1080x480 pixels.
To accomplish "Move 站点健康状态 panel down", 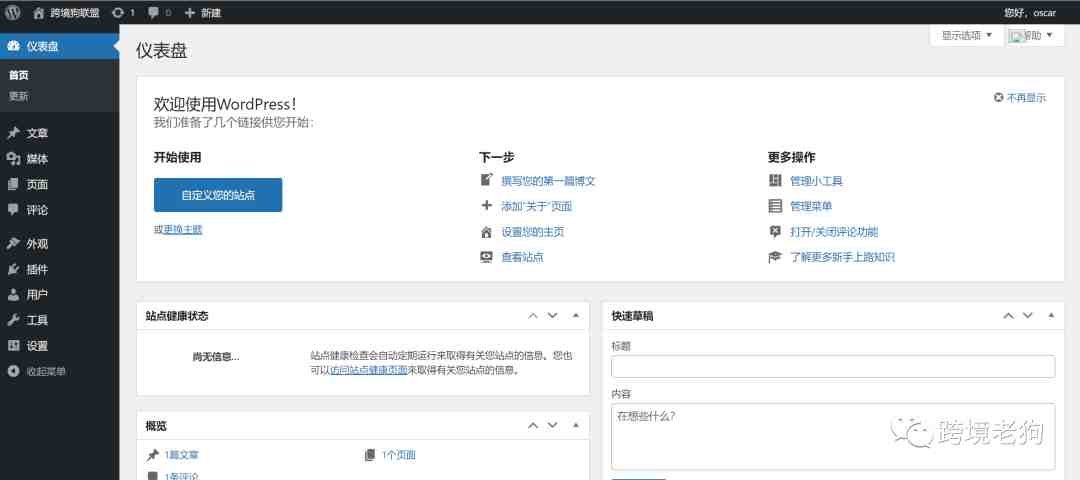I will pyautogui.click(x=552, y=315).
